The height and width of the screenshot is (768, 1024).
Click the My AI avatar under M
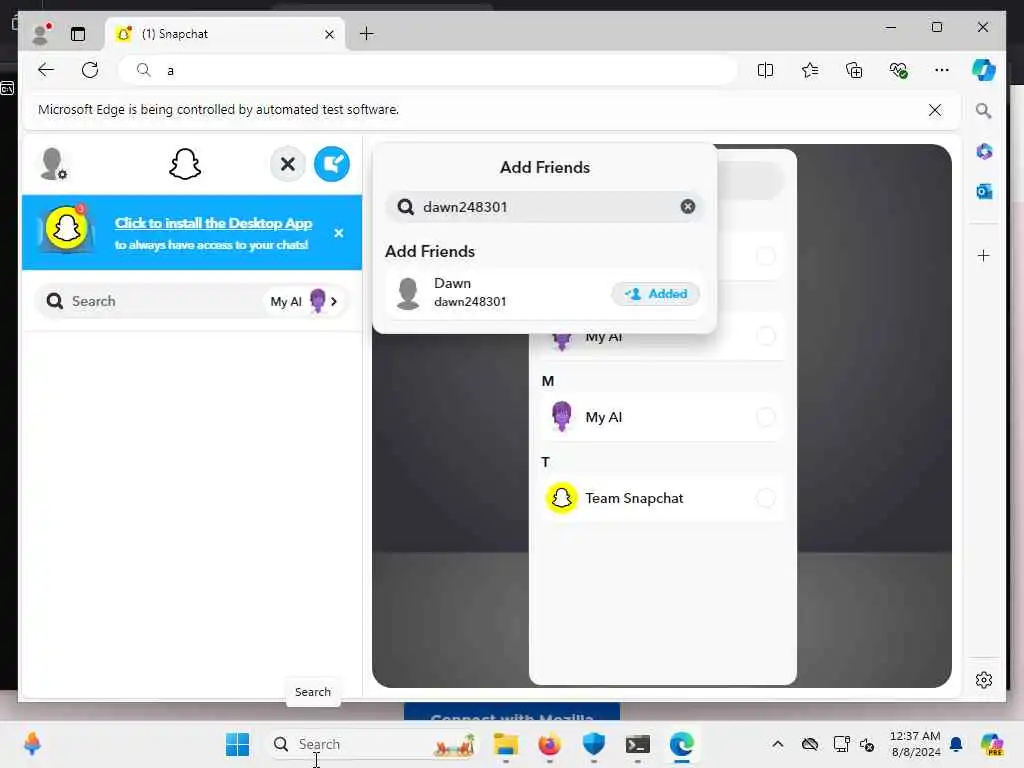point(561,417)
